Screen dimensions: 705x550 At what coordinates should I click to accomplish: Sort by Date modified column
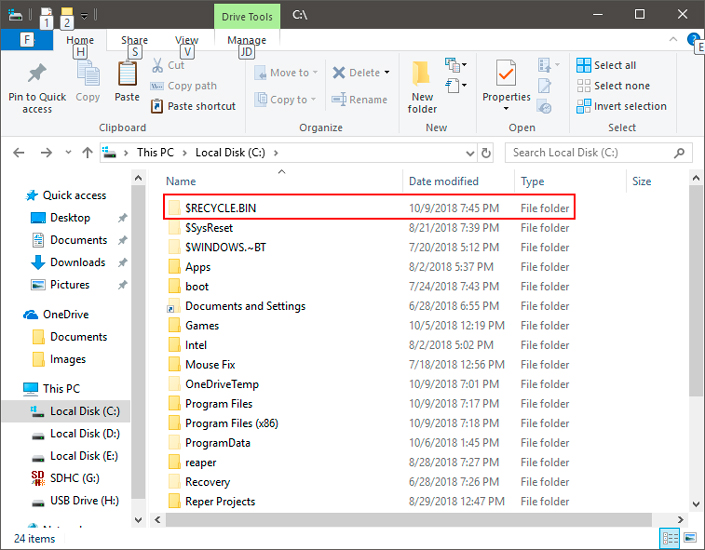pyautogui.click(x=443, y=181)
